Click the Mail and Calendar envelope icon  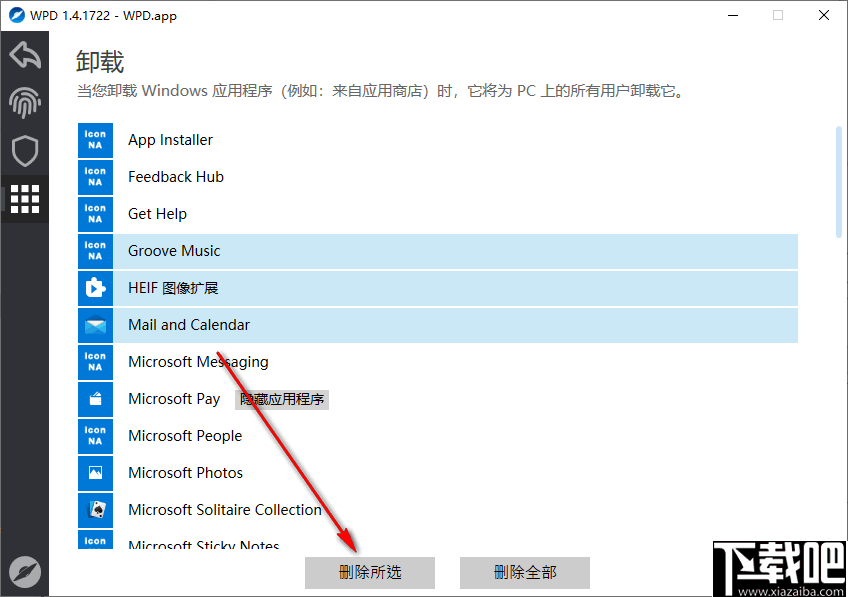(x=95, y=325)
